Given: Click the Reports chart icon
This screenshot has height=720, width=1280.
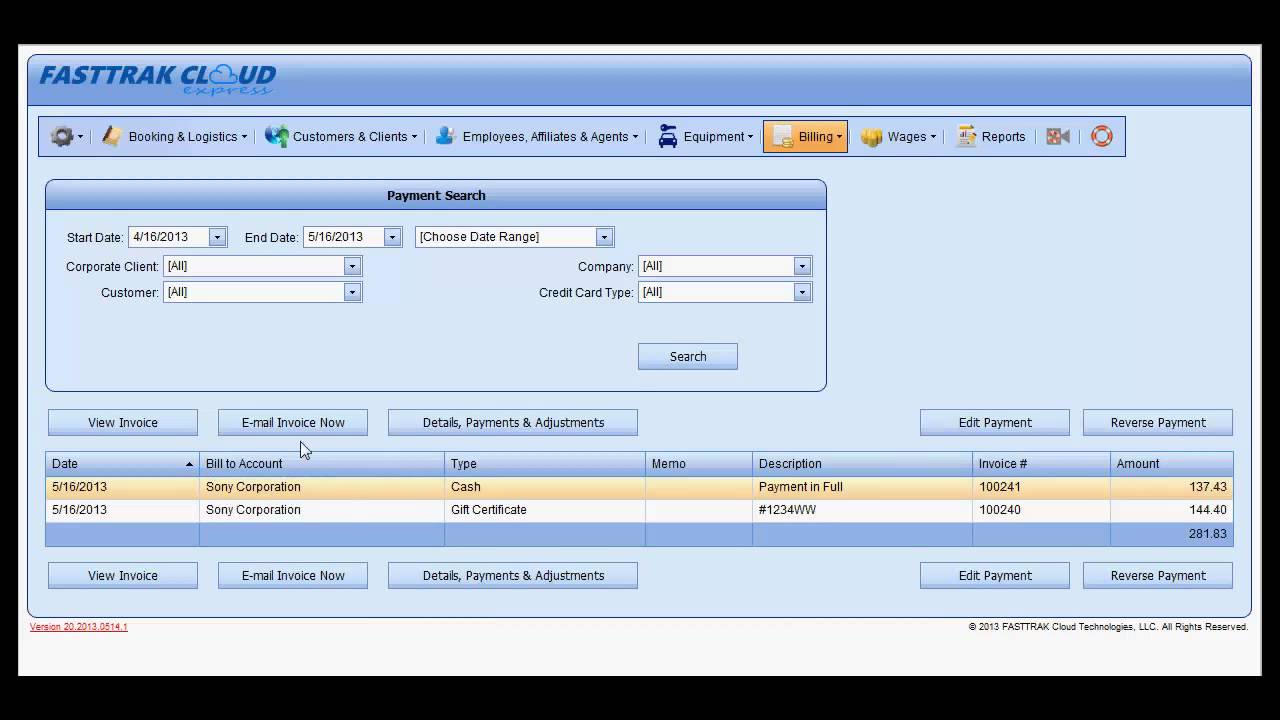Looking at the screenshot, I should pos(966,137).
